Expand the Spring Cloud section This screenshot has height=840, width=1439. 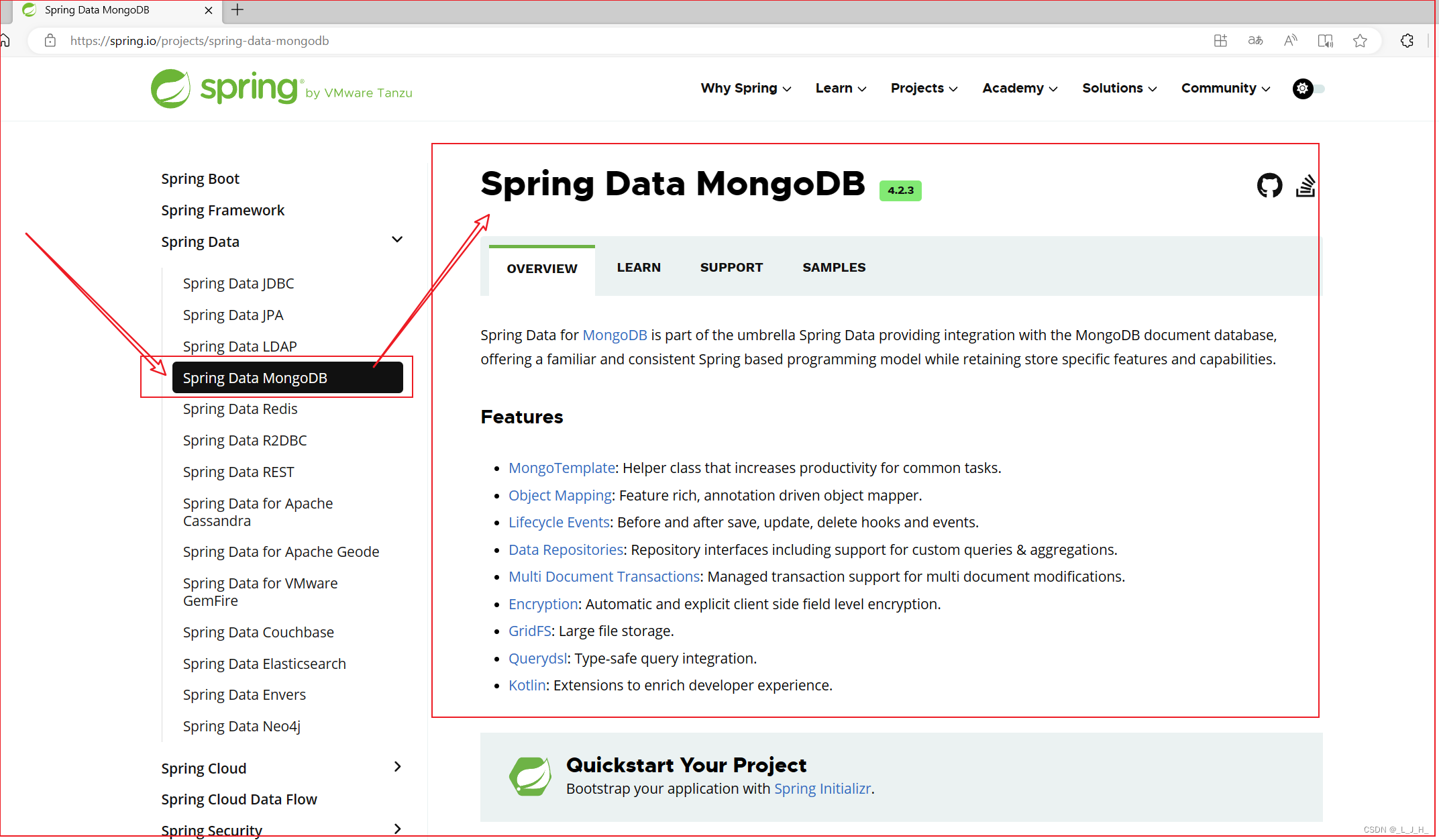tap(397, 767)
